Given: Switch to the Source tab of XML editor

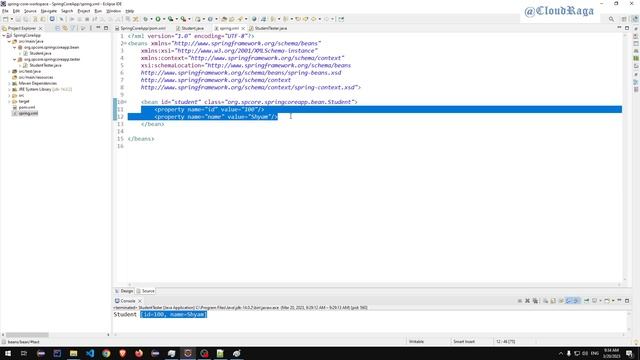Looking at the screenshot, I should click(145, 291).
